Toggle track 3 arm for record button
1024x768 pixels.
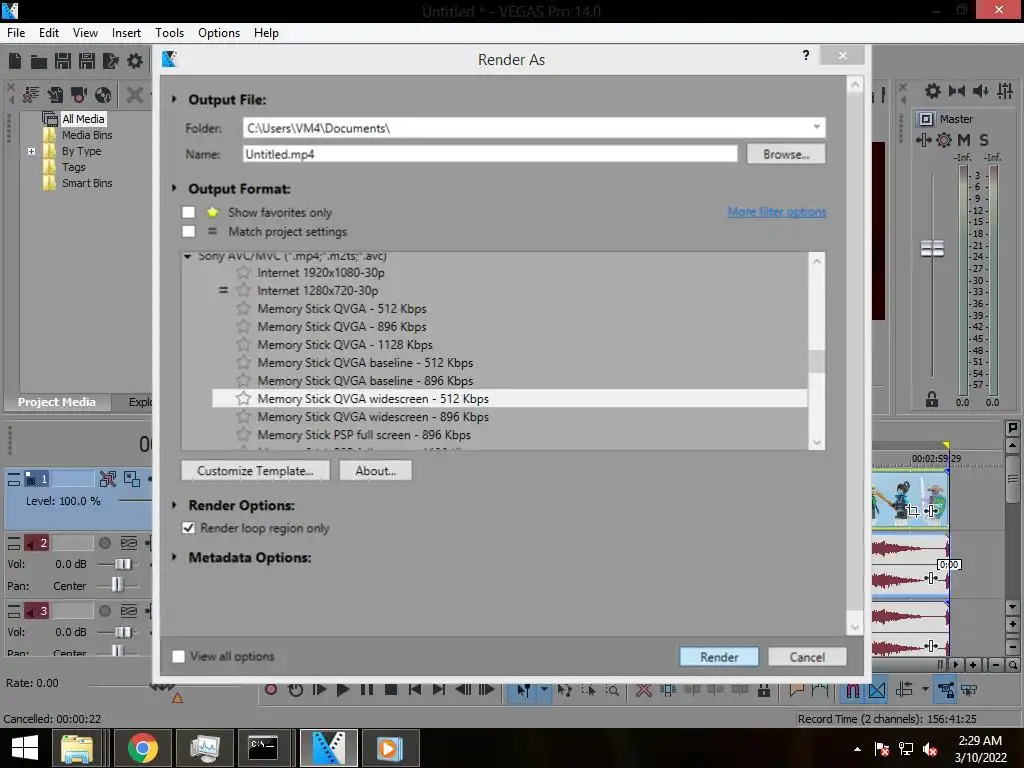click(x=104, y=611)
